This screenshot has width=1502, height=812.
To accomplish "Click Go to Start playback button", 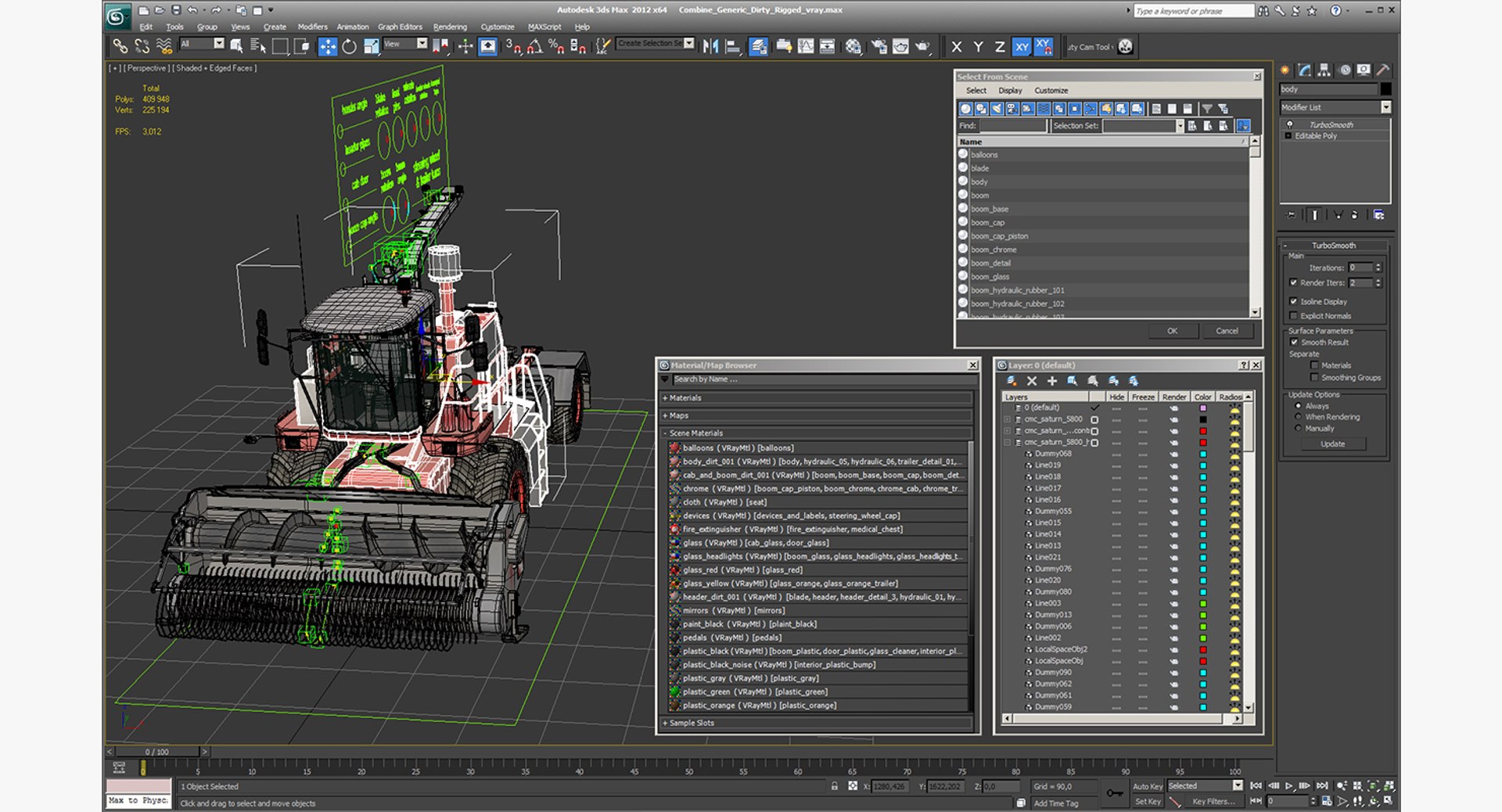I will (x=1256, y=785).
